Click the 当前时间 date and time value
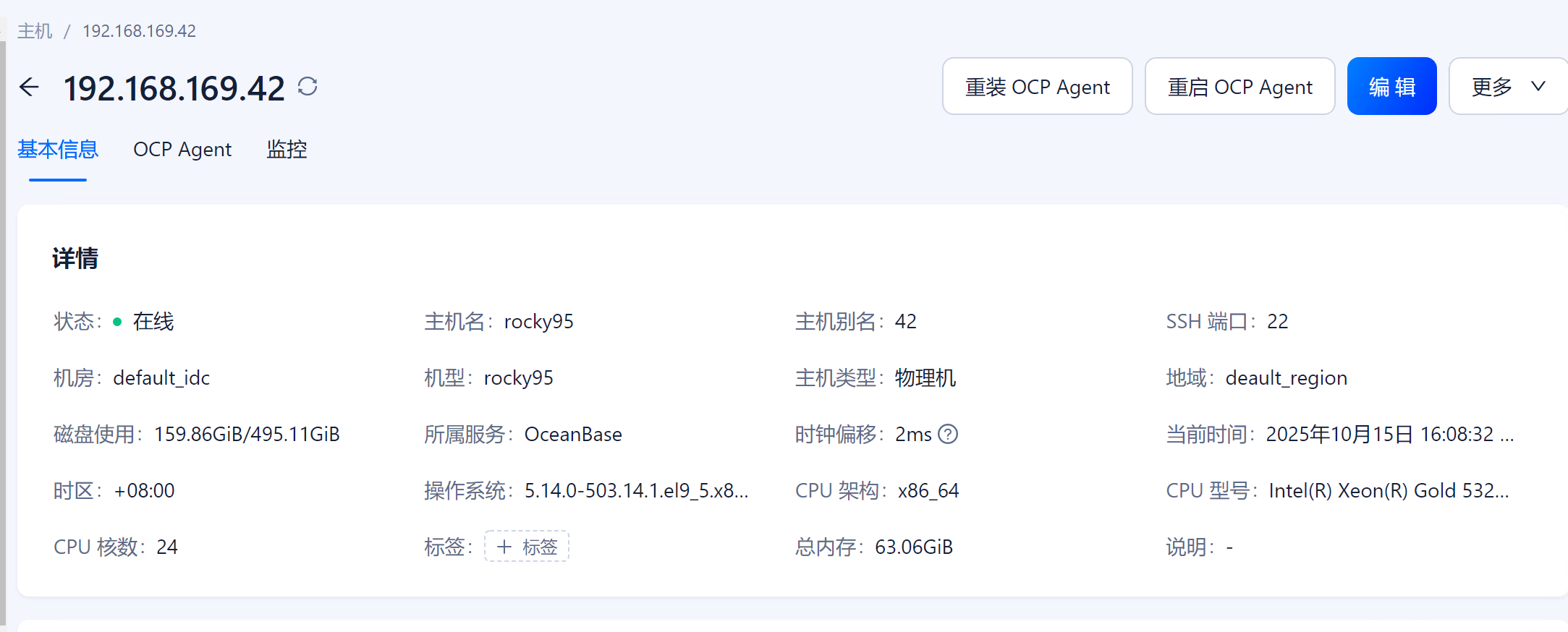 pyautogui.click(x=1389, y=435)
